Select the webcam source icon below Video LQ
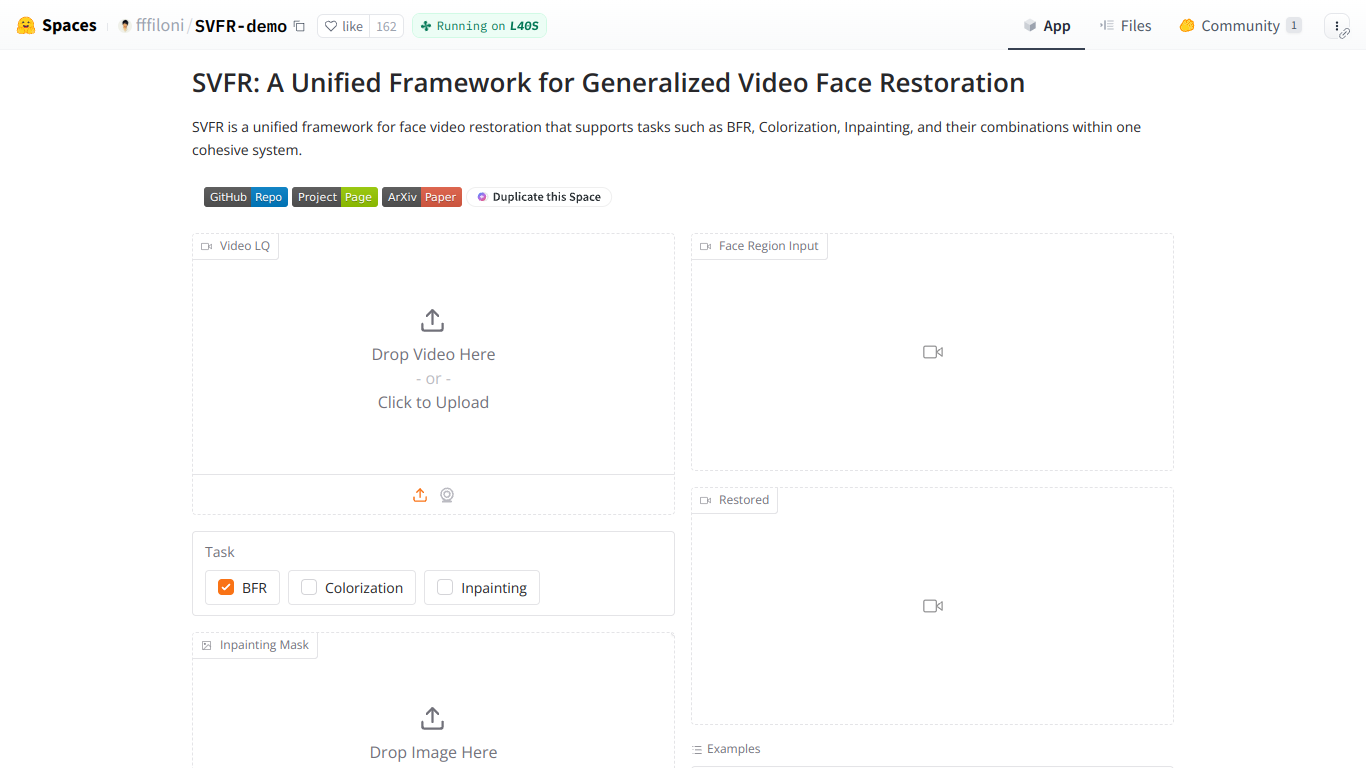Viewport: 1366px width, 768px height. coord(447,495)
